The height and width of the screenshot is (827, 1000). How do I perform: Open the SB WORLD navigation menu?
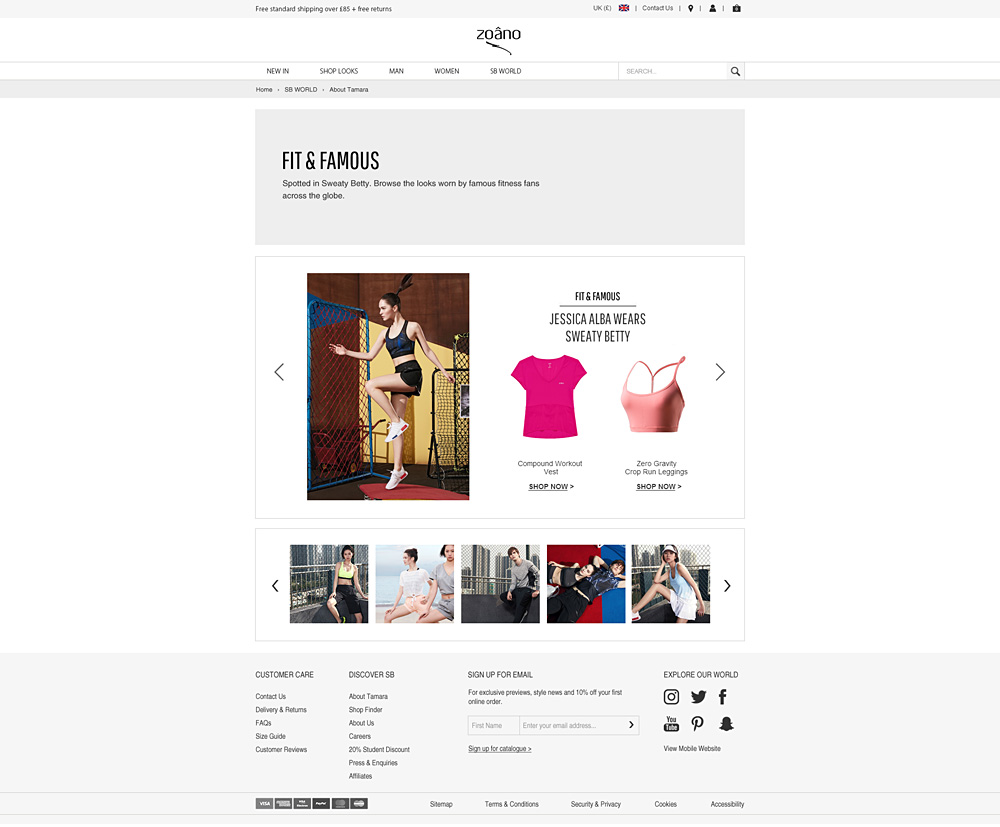coord(505,71)
